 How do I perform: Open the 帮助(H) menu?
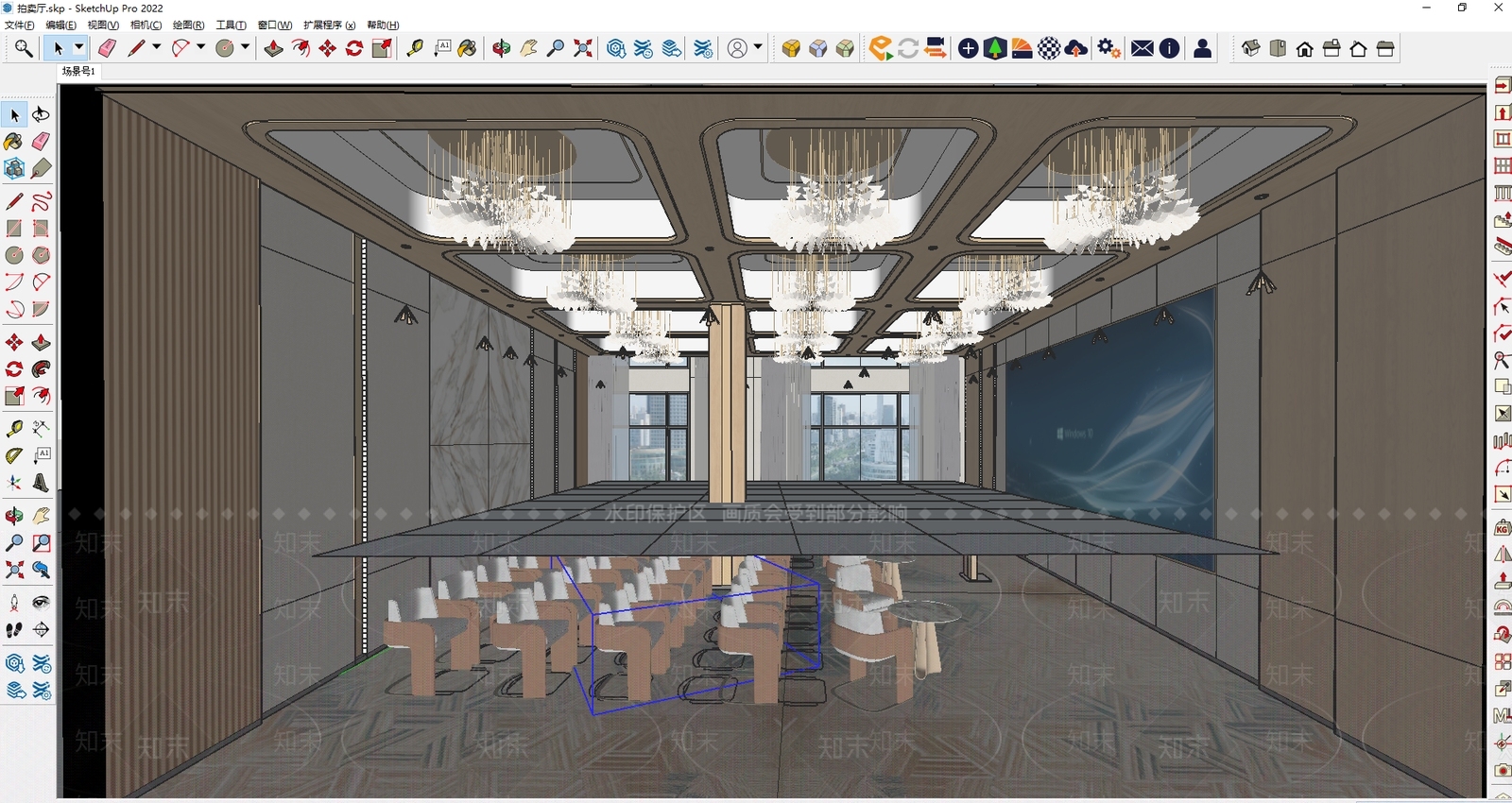point(383,26)
